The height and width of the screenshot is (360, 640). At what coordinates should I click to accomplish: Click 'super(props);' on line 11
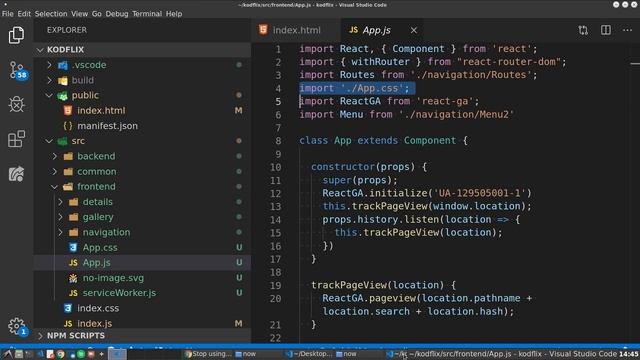(x=360, y=180)
